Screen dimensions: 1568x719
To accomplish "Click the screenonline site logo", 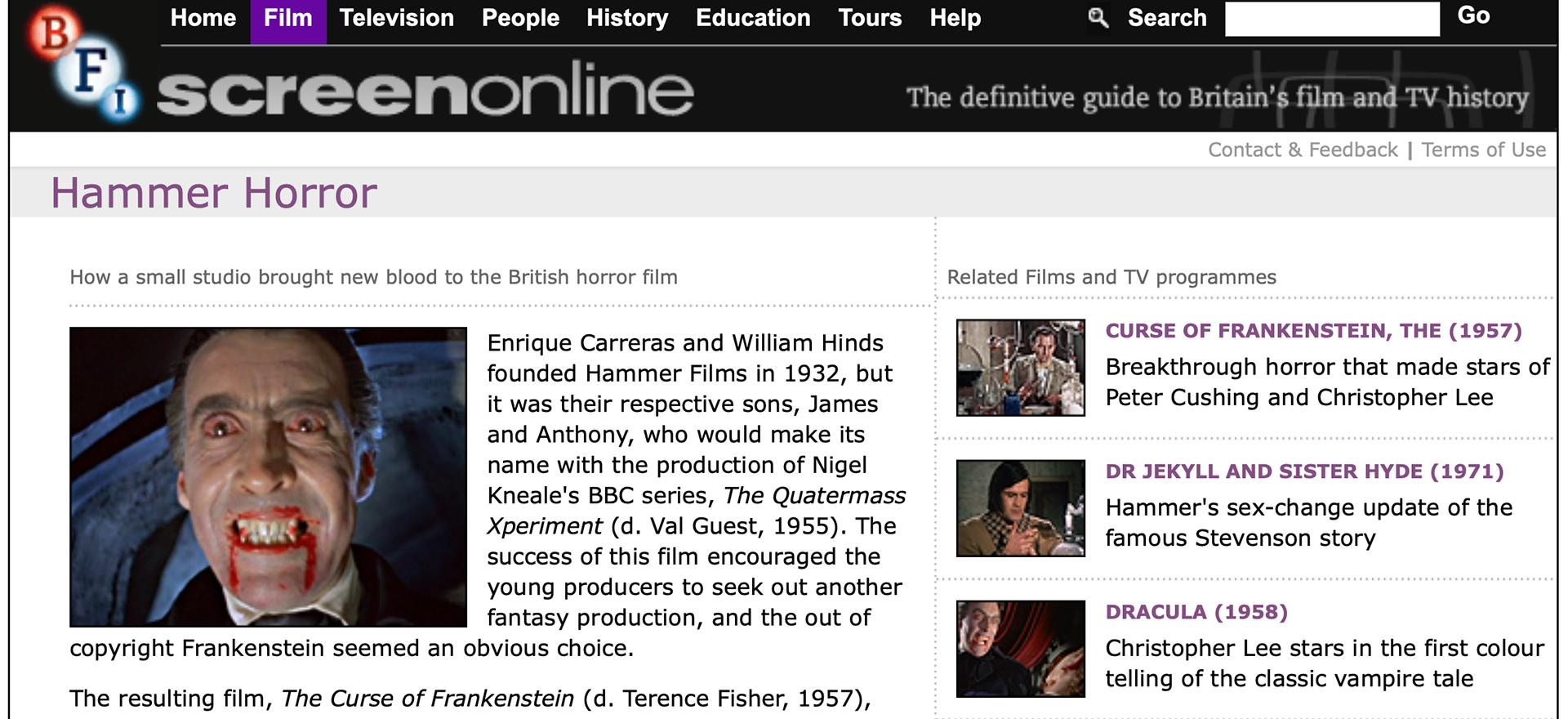I will 425,91.
